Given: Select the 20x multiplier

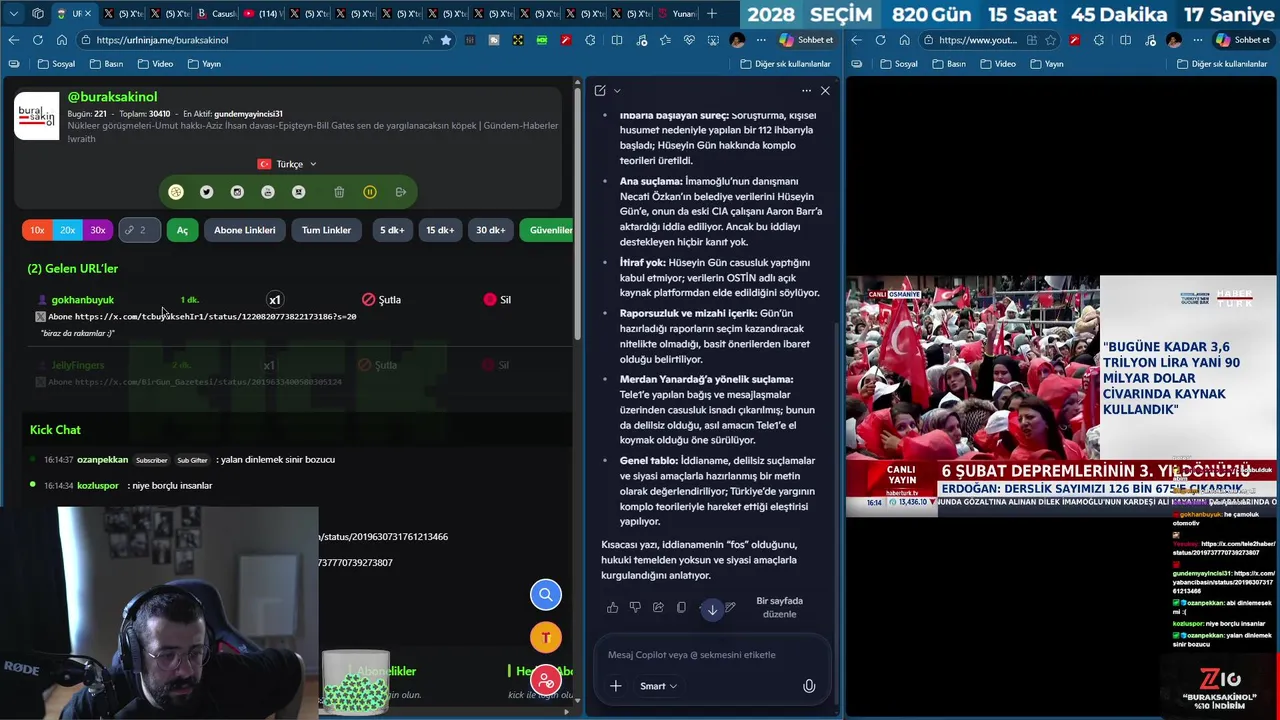Looking at the screenshot, I should 67,230.
